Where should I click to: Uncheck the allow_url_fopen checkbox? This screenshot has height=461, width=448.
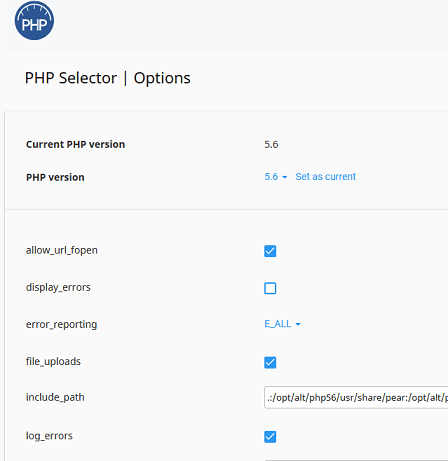pyautogui.click(x=270, y=251)
